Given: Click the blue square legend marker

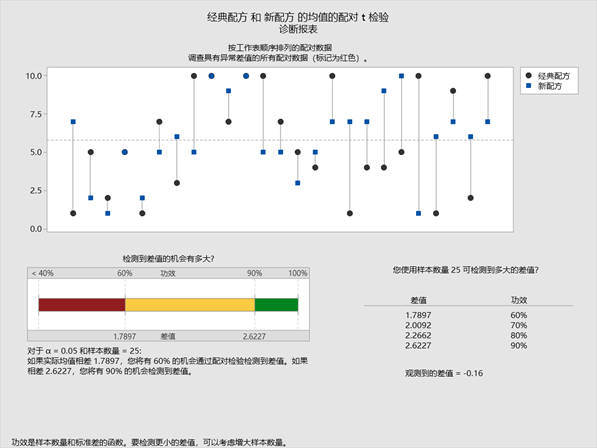Looking at the screenshot, I should pyautogui.click(x=528, y=86).
